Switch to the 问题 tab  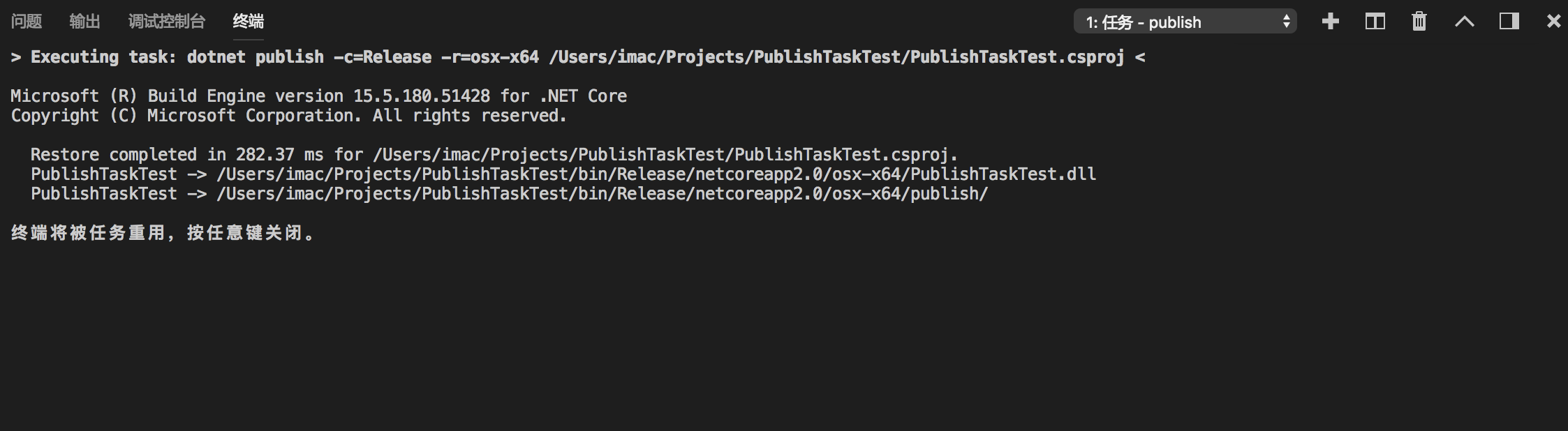[x=27, y=22]
